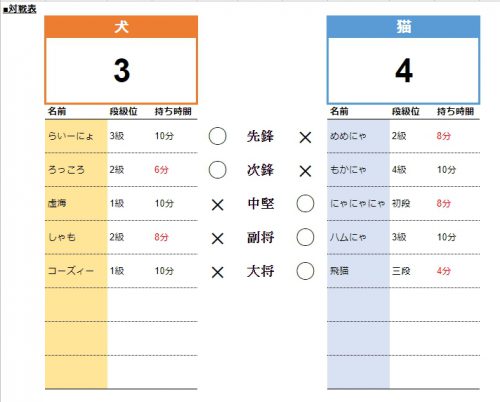This screenshot has height=402, width=500.
Task: Select the circle mark left of 次鋒
Action: pos(217,170)
